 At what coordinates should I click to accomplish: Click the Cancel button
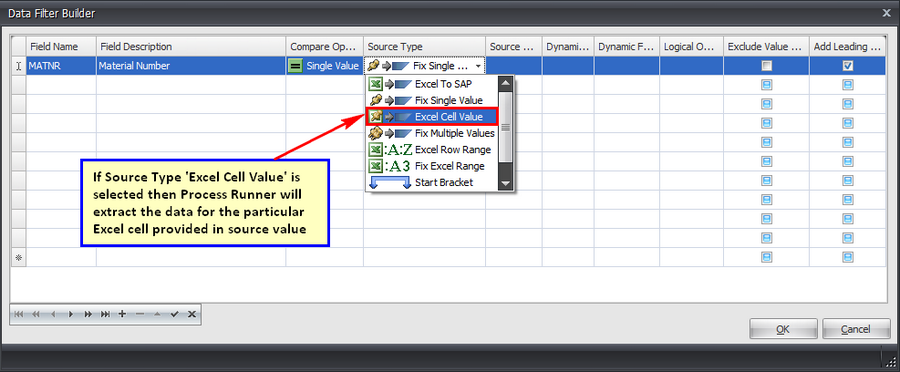tap(856, 330)
